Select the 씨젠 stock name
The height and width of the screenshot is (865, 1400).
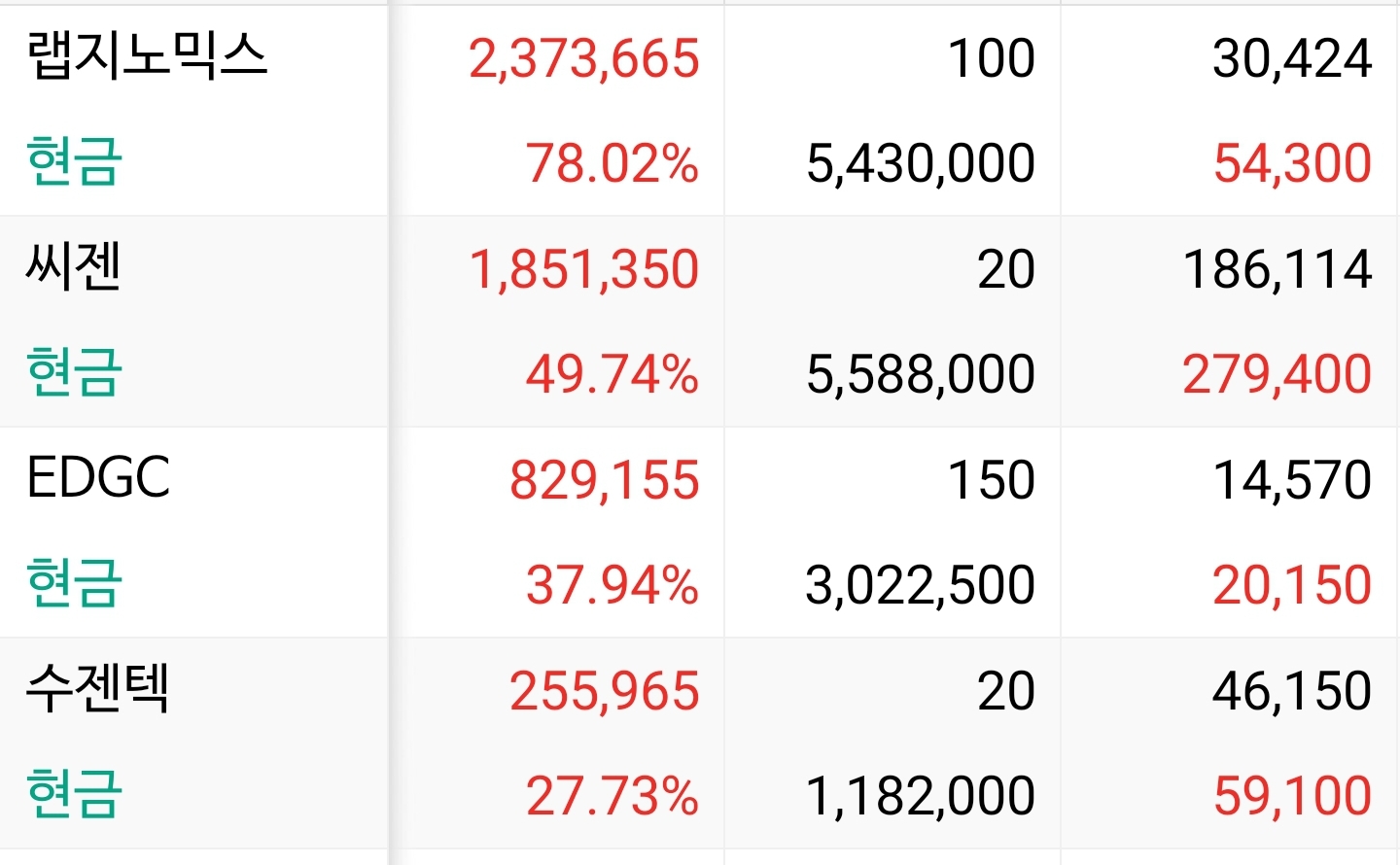click(x=74, y=267)
